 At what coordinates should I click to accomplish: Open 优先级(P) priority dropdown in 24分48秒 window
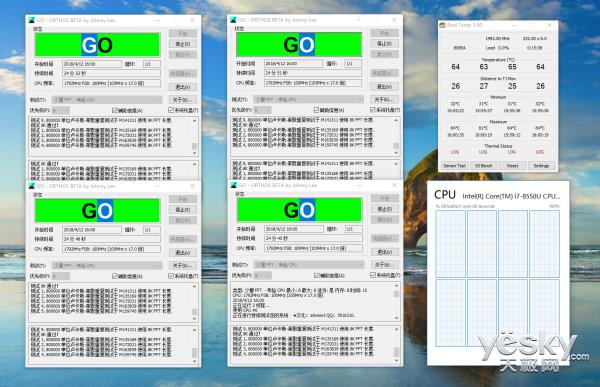[x=60, y=276]
